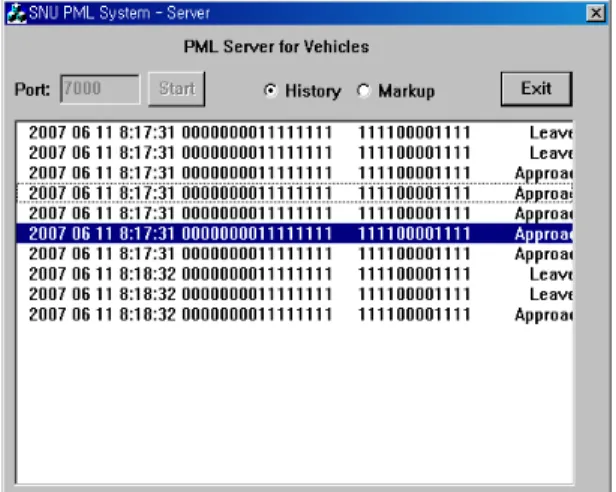Image resolution: width=616 pixels, height=492 pixels.
Task: Select the blue highlighted 8:17:31 Approach row
Action: (x=295, y=233)
